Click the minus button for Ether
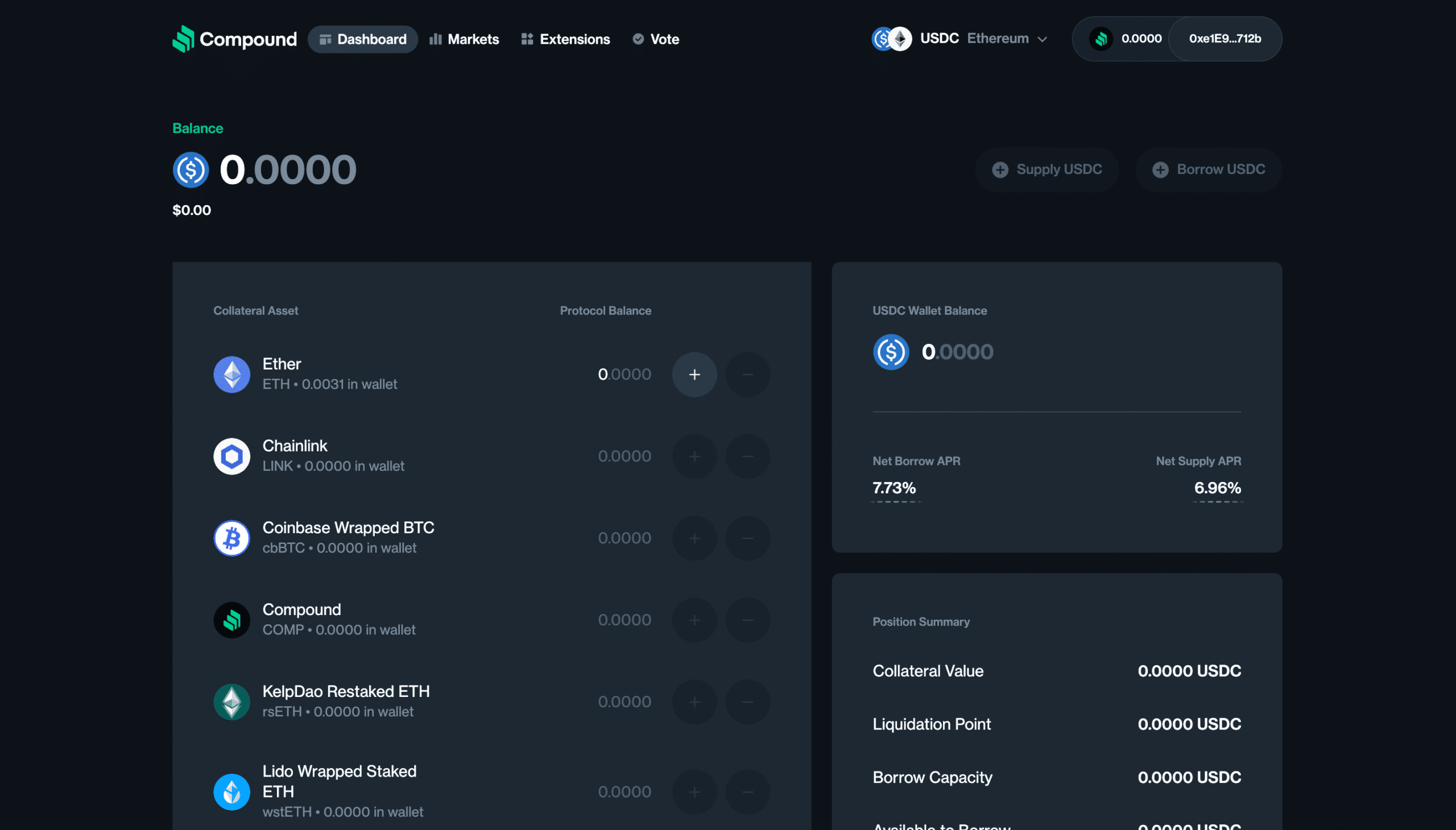The height and width of the screenshot is (830, 1456). pos(747,375)
